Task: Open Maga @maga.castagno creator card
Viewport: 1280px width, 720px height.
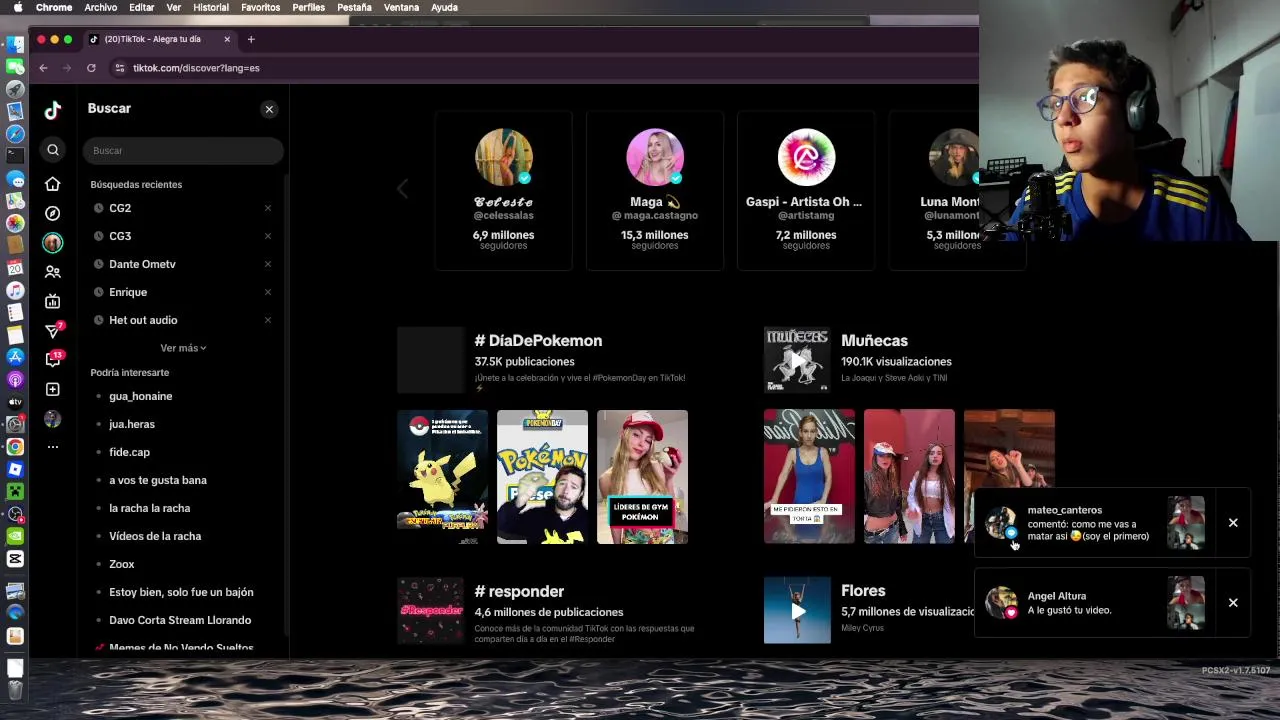Action: tap(655, 190)
